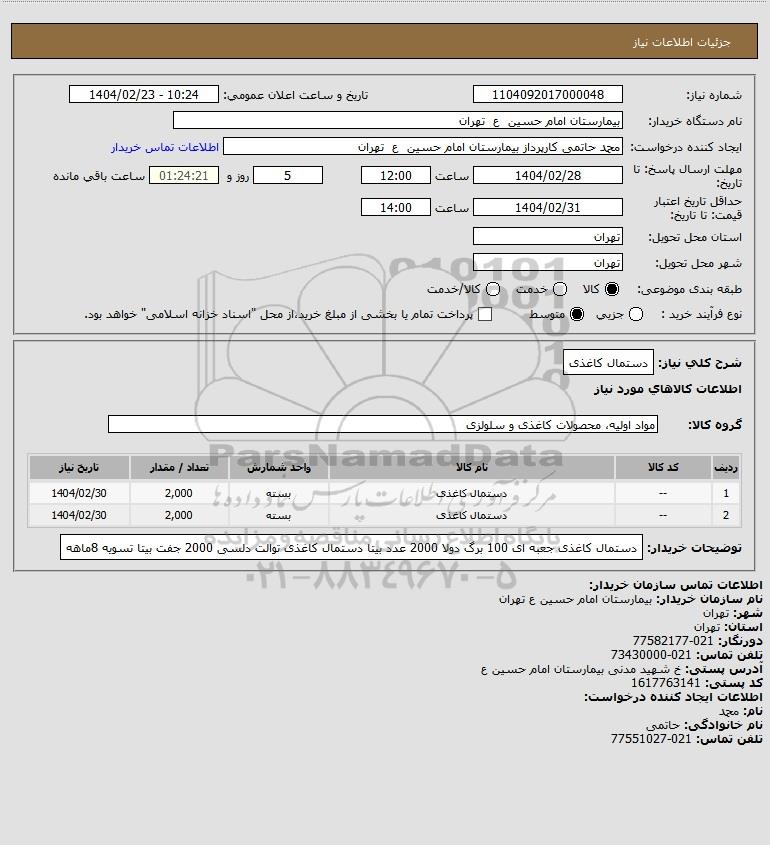Click the general description field دستمال کاغذی

[608, 363]
